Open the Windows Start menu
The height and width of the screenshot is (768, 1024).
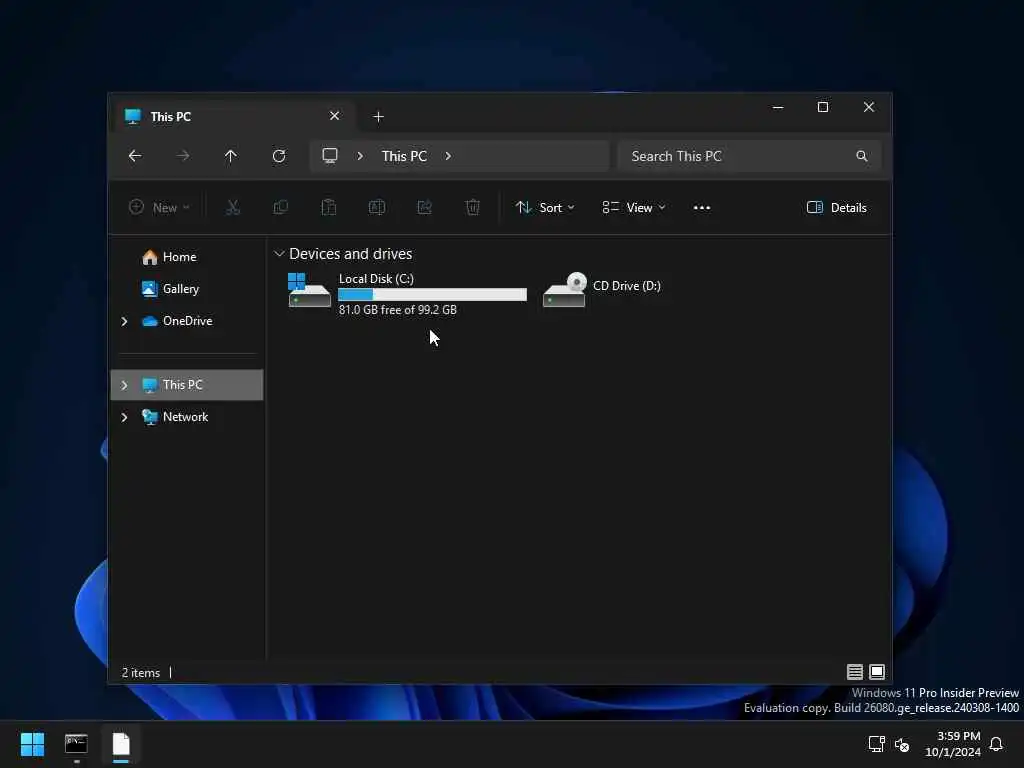click(32, 744)
